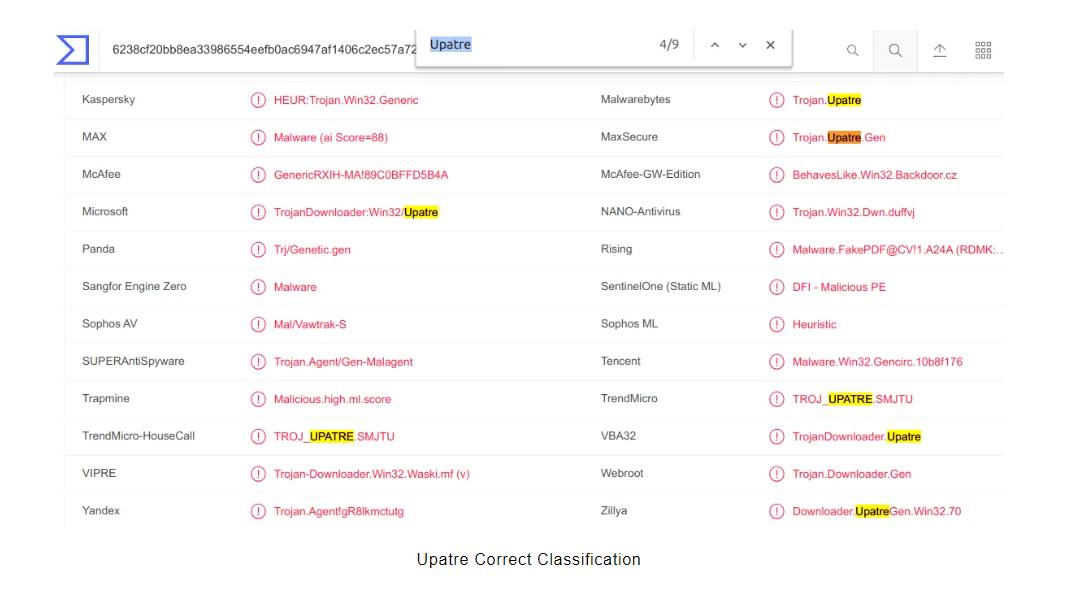Click the NANO-Antivirus vendor name
This screenshot has width=1065, height=597.
click(x=640, y=211)
